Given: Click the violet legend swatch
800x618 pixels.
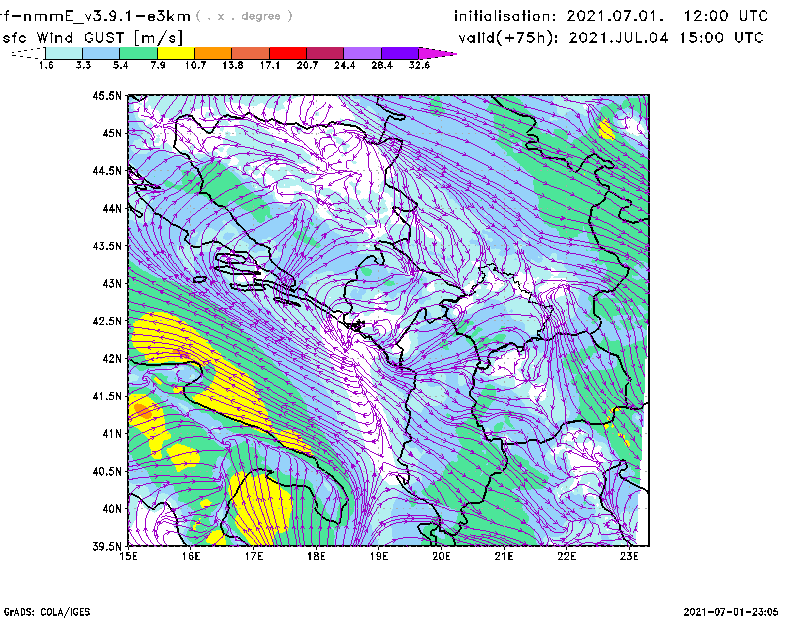Looking at the screenshot, I should (x=400, y=53).
